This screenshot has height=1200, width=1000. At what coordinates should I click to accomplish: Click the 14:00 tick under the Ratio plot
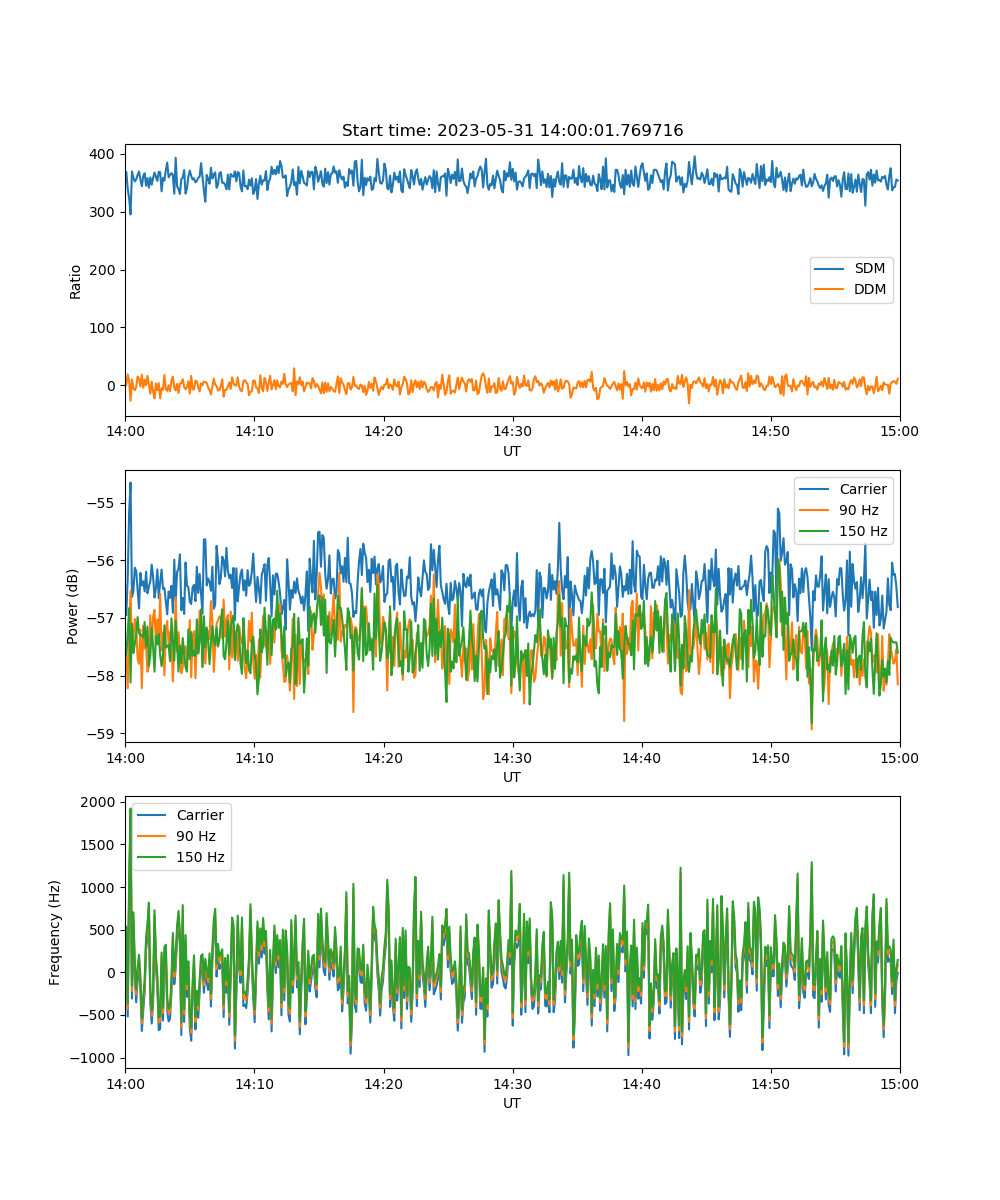tap(125, 431)
